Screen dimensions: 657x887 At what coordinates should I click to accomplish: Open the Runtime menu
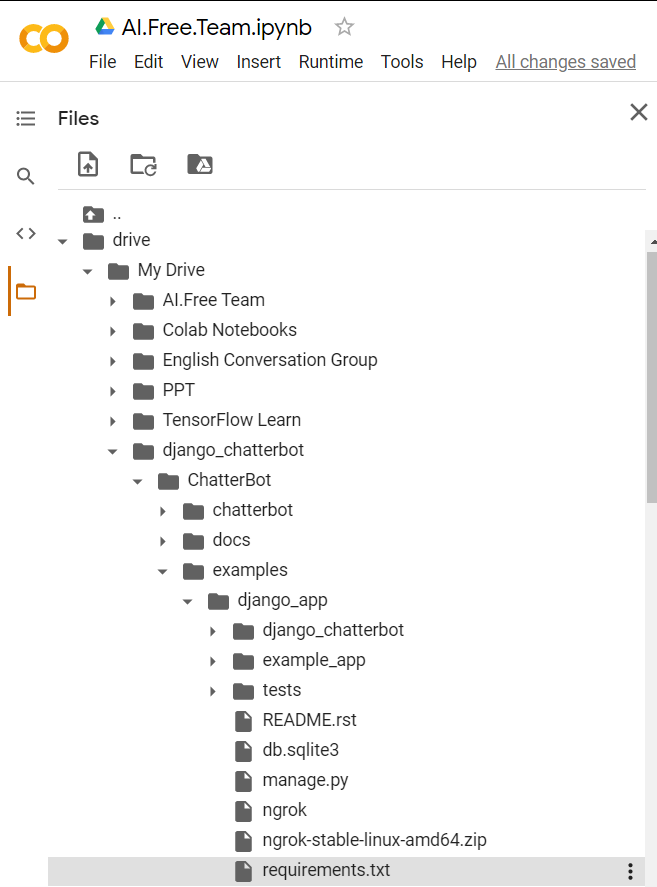pyautogui.click(x=331, y=62)
